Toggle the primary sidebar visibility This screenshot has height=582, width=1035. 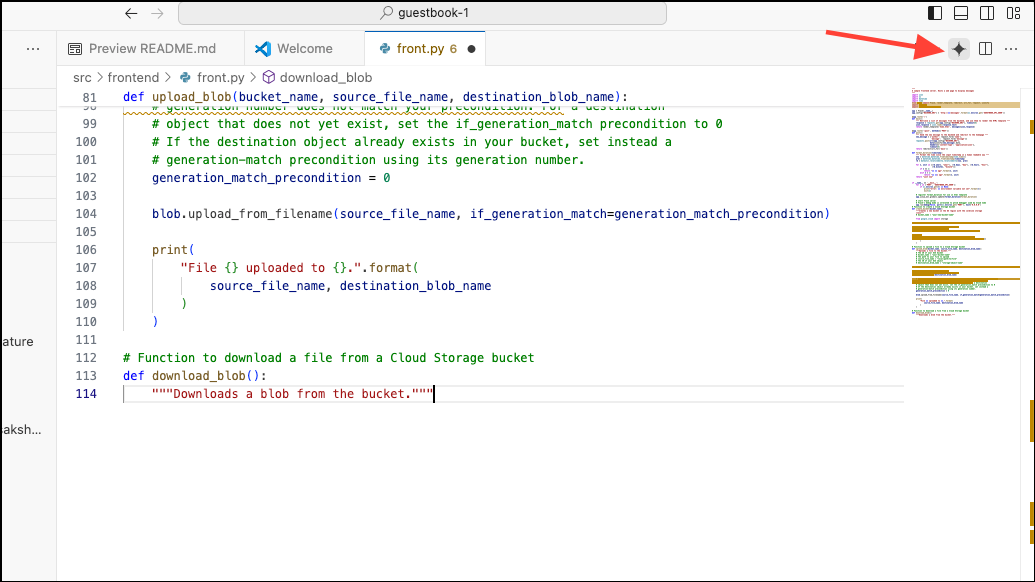tap(933, 11)
